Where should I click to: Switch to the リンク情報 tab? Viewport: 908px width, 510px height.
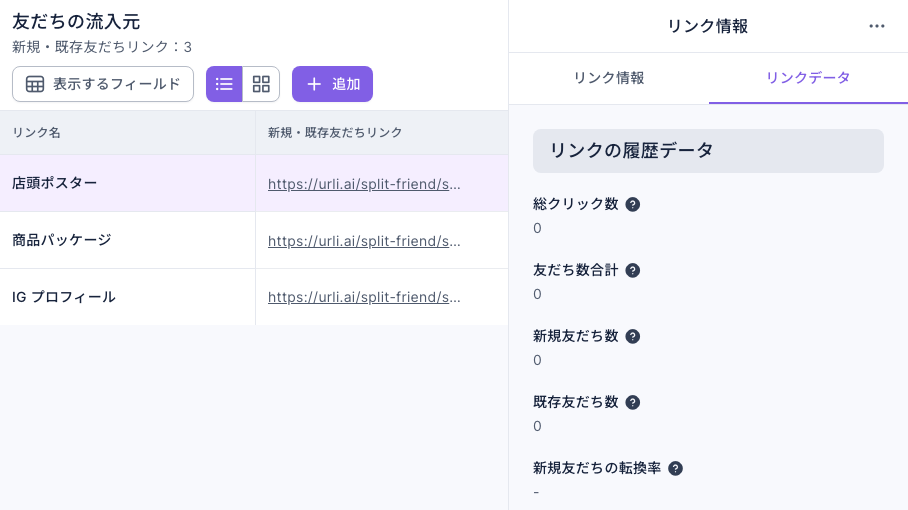click(x=609, y=78)
